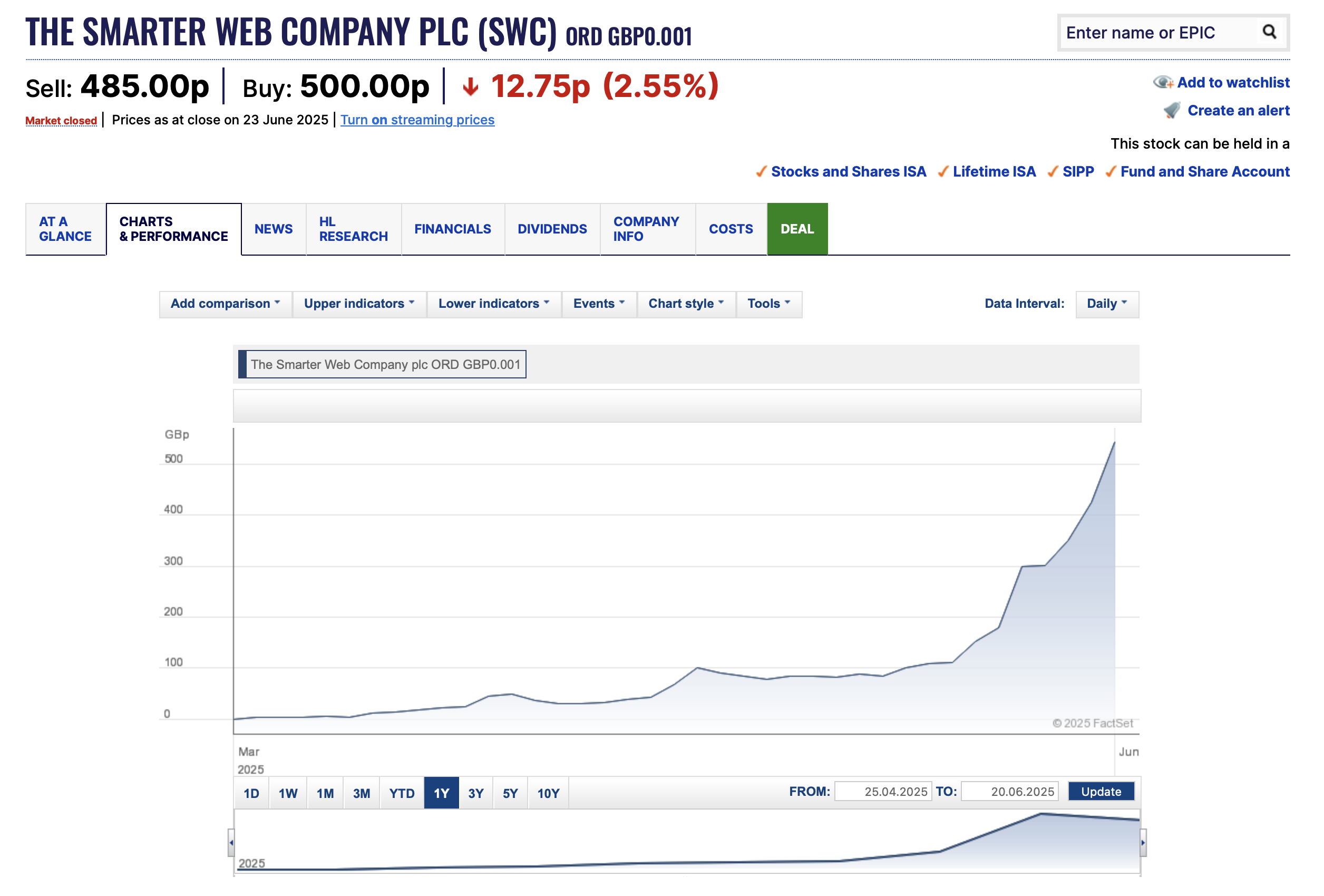This screenshot has width=1324, height=896.
Task: Expand the Chart style dropdown
Action: tap(685, 304)
